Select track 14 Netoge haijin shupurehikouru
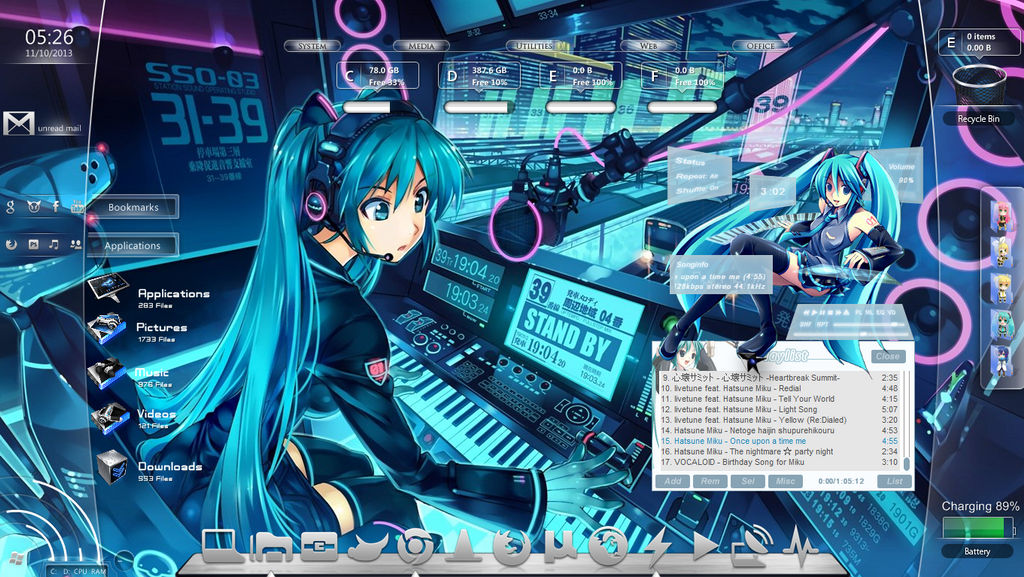Viewport: 1024px width, 577px height. [x=778, y=430]
